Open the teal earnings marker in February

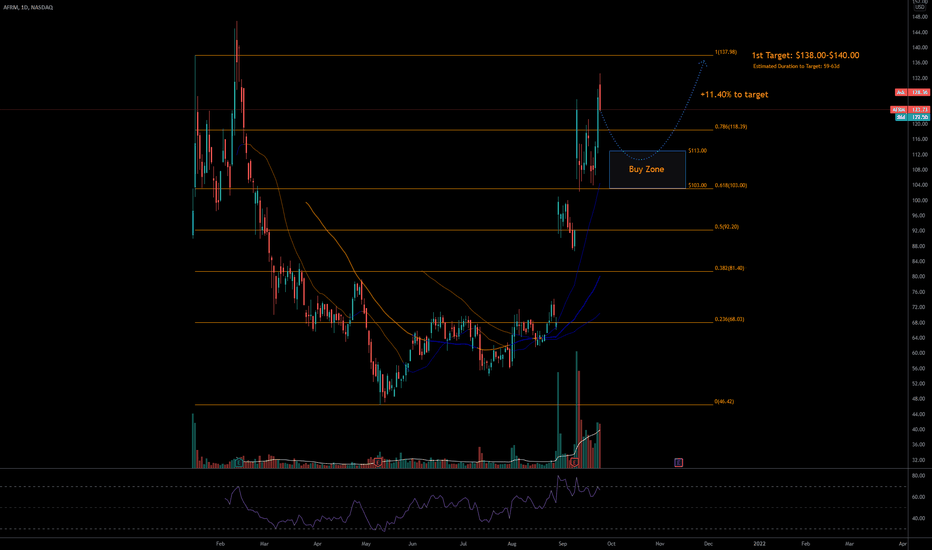click(238, 462)
